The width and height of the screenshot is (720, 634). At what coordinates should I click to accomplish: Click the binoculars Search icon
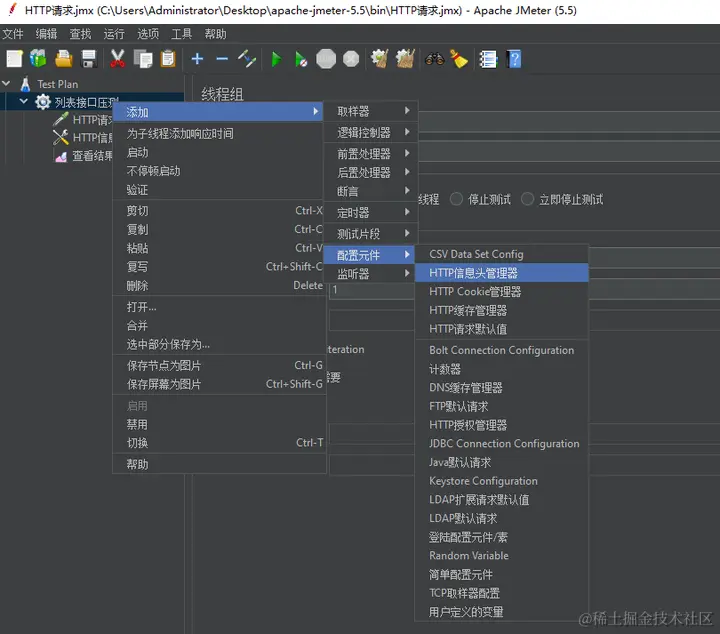pos(434,59)
